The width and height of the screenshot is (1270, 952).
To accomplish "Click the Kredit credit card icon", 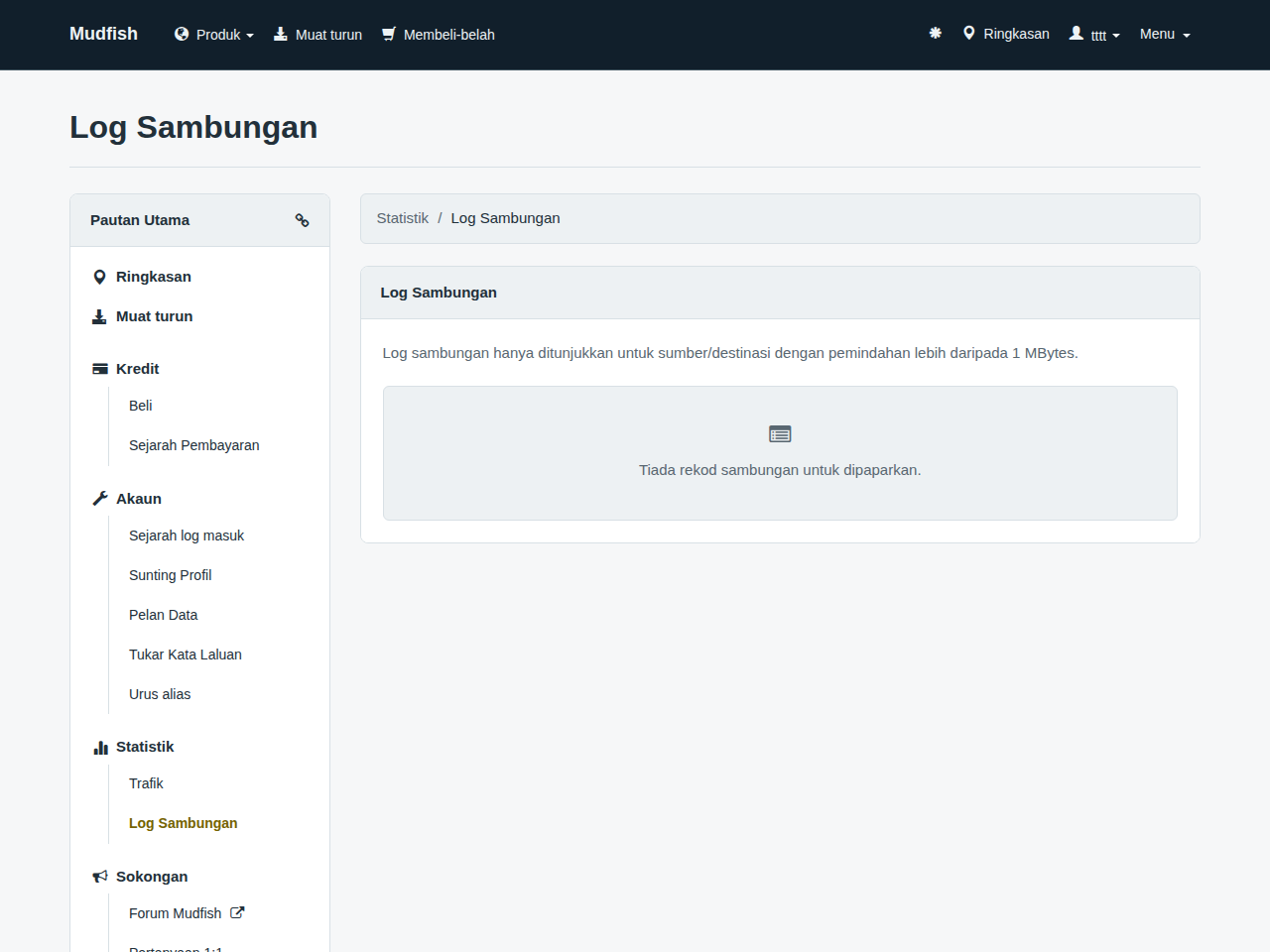I will tap(100, 369).
